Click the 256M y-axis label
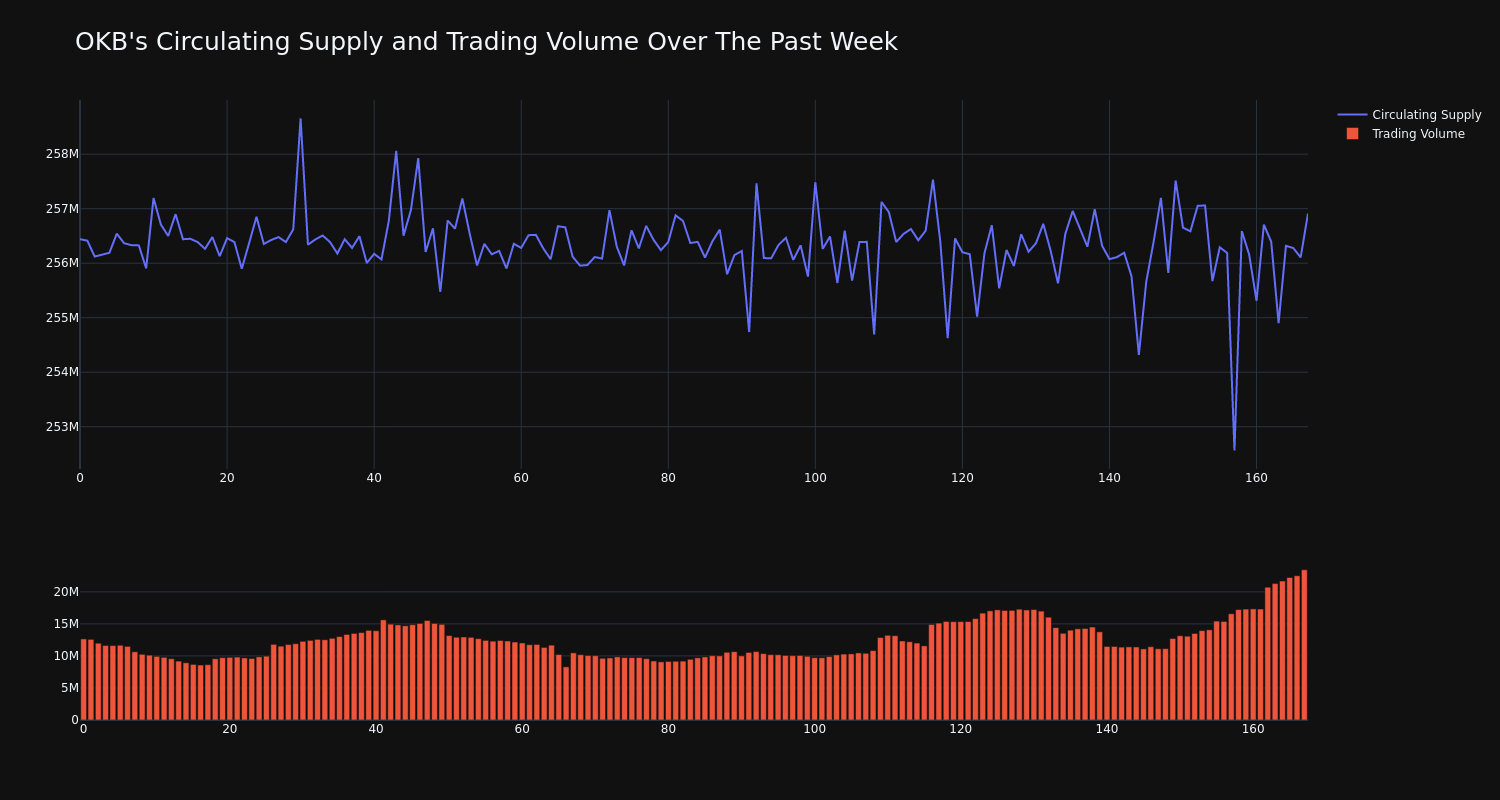Viewport: 1500px width, 800px height. click(x=62, y=263)
